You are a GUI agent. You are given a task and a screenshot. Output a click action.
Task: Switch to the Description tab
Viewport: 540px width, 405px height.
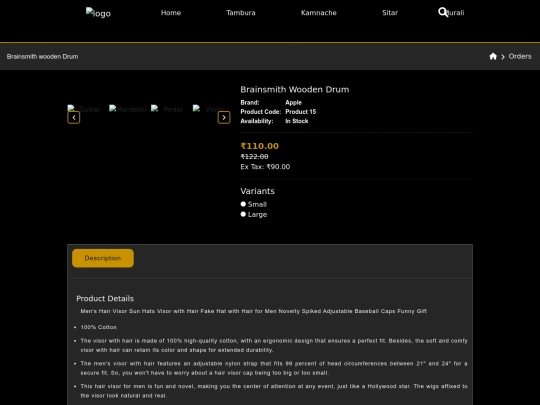[103, 258]
